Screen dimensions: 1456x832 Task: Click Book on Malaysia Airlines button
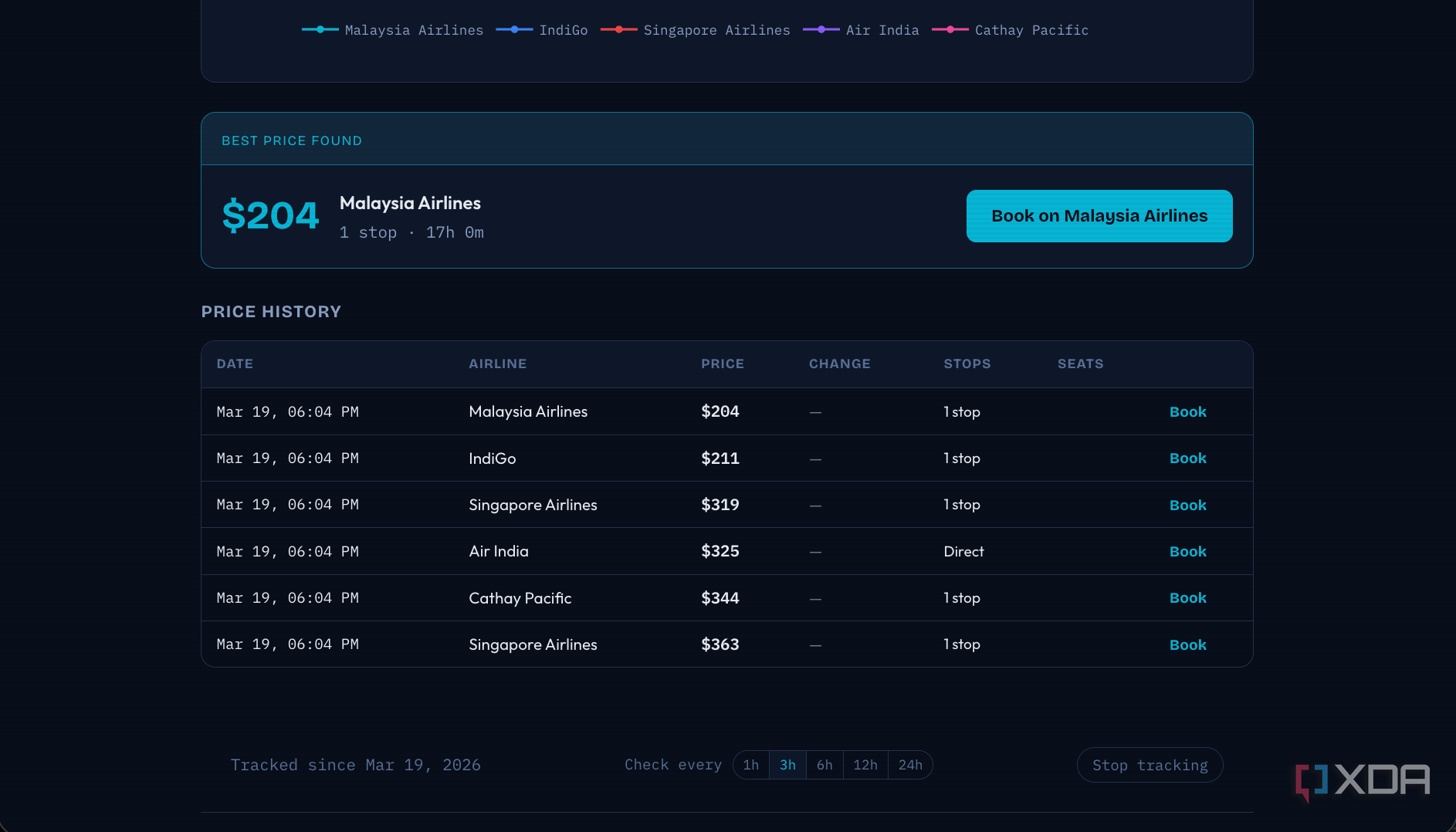(1099, 216)
